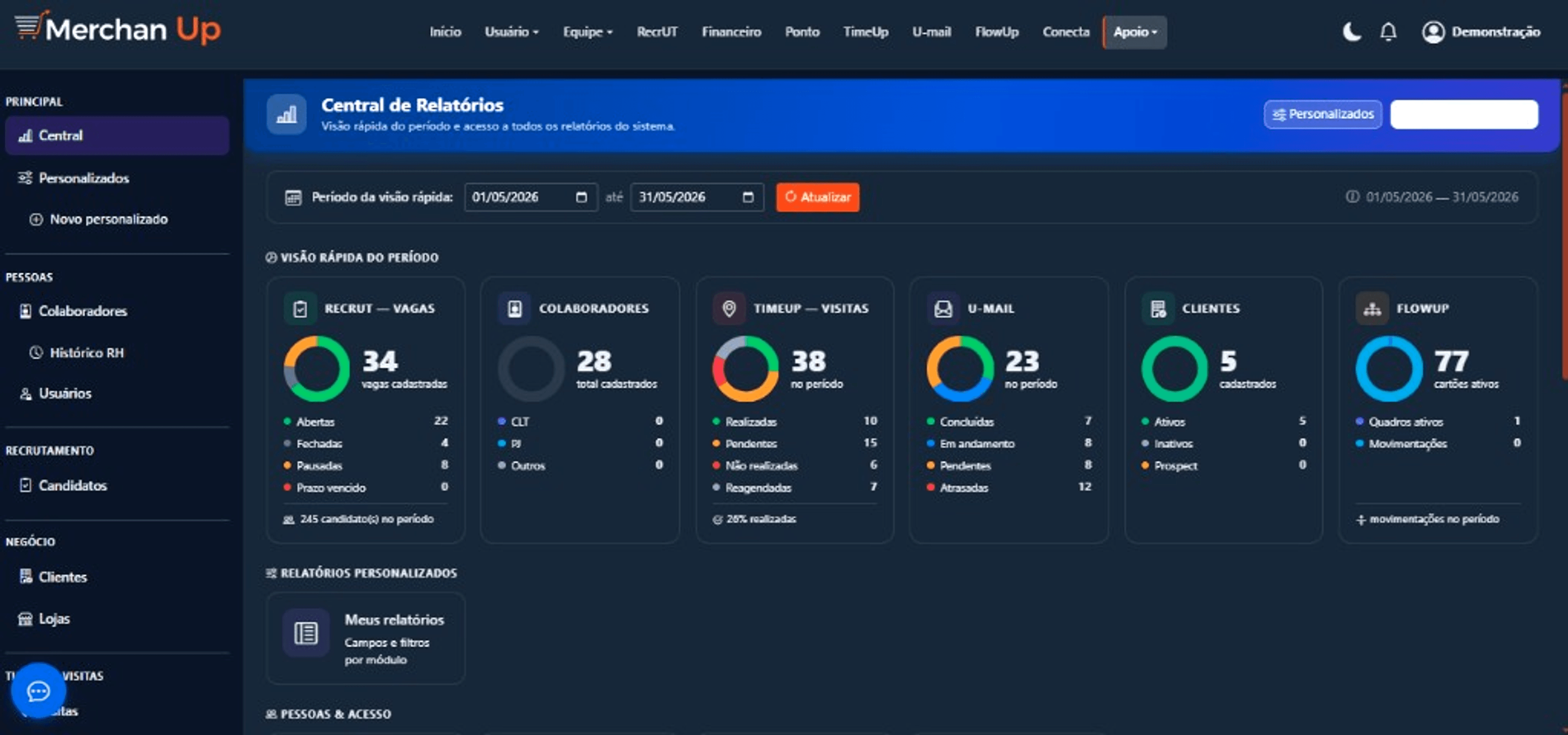The image size is (1568, 735).
Task: Click the Demonstração user avatar icon
Action: point(1433,31)
